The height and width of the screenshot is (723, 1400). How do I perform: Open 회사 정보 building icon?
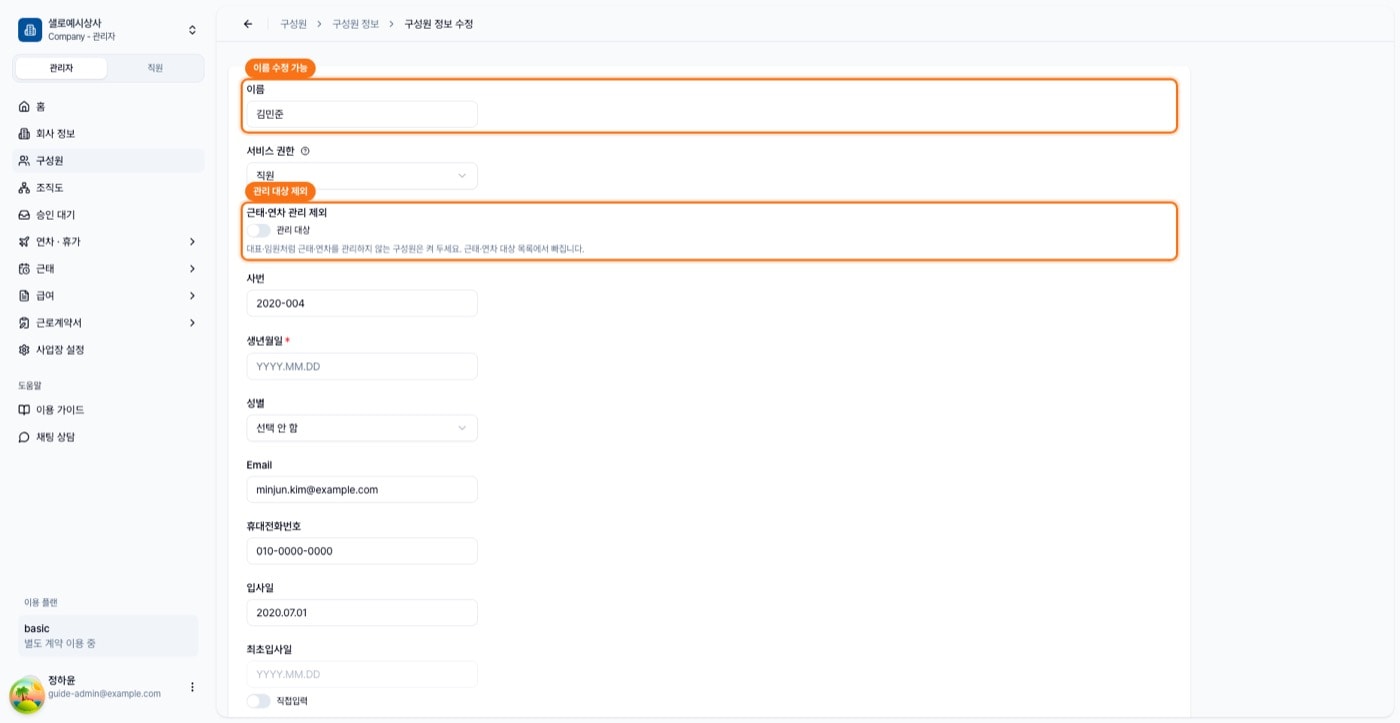[x=25, y=133]
